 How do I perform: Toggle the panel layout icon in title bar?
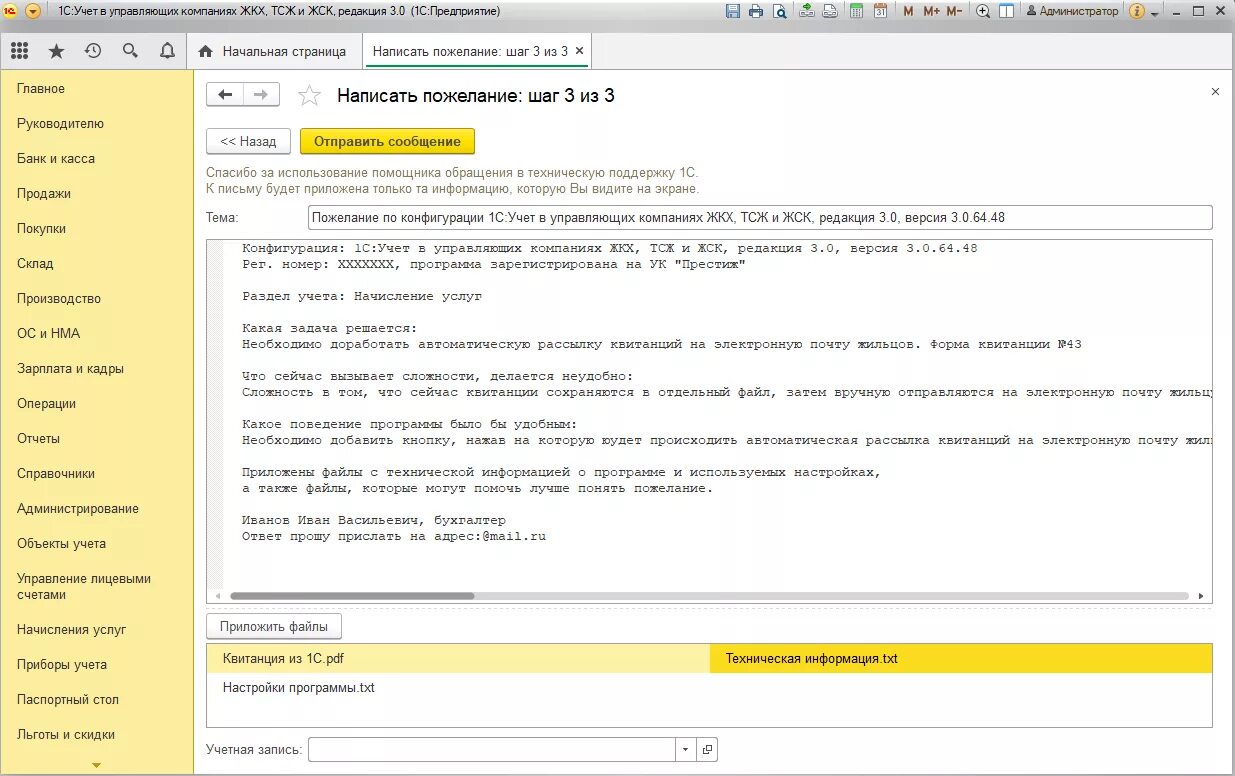click(x=1006, y=11)
